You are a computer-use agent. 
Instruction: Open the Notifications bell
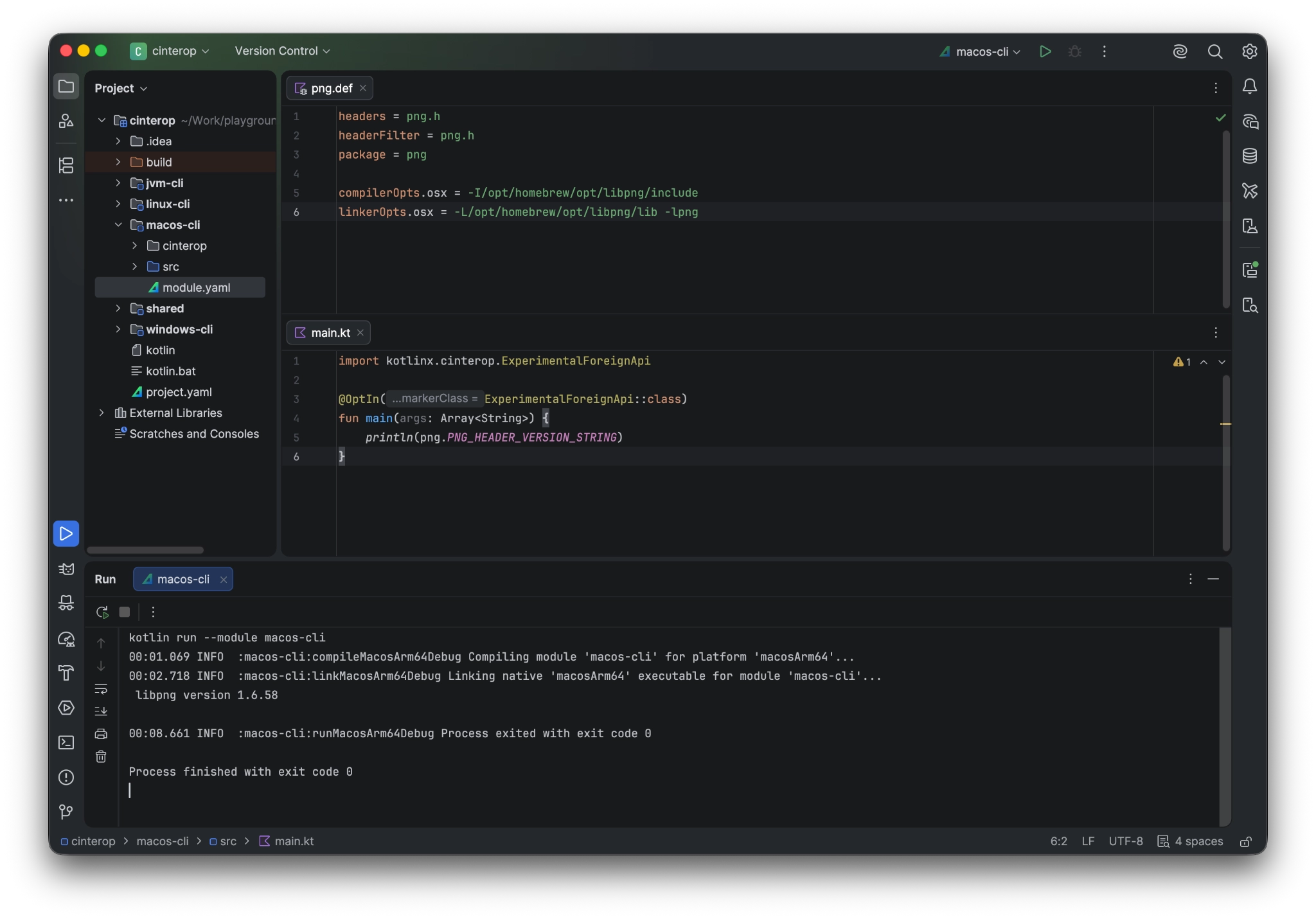click(x=1250, y=86)
